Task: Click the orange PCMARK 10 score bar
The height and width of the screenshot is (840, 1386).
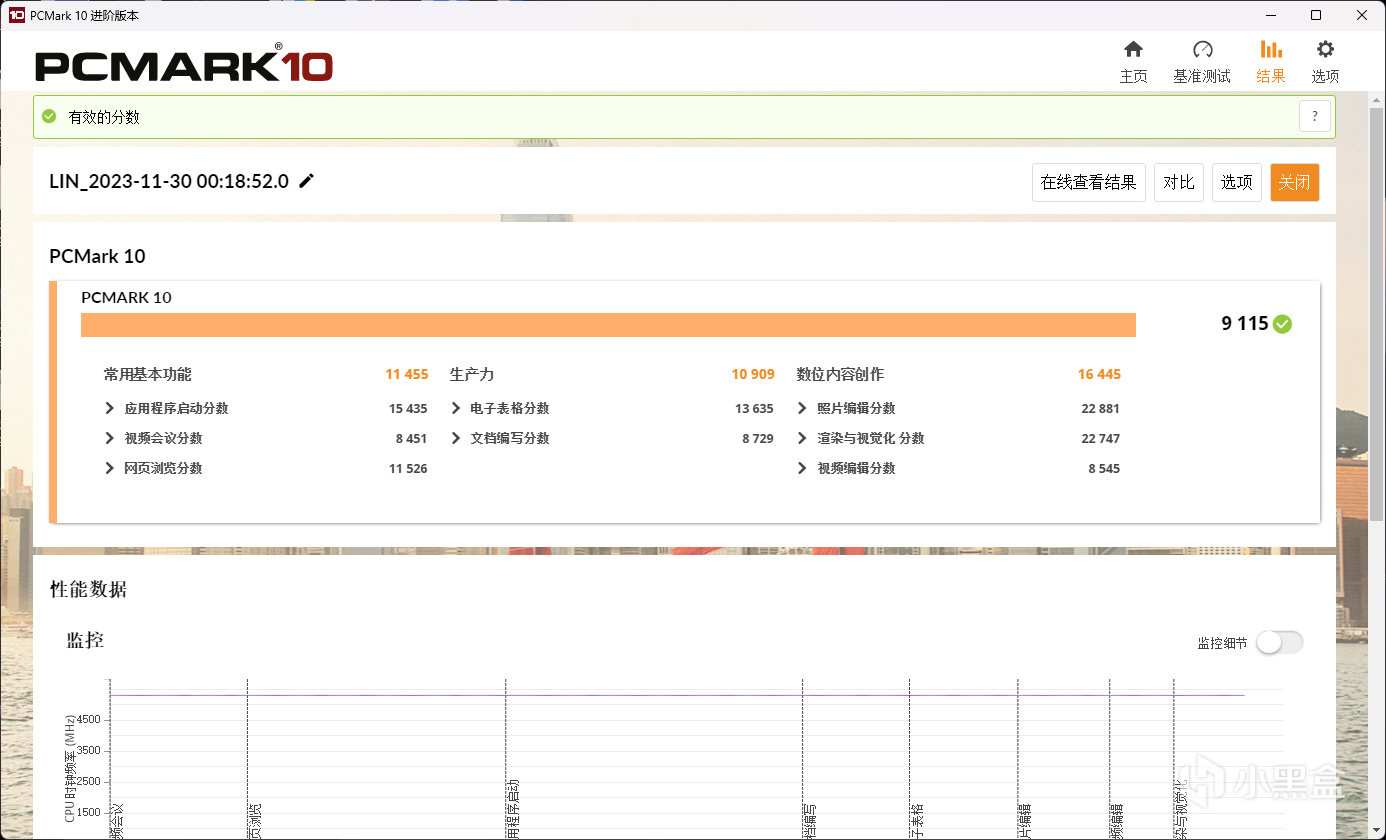Action: pyautogui.click(x=608, y=325)
